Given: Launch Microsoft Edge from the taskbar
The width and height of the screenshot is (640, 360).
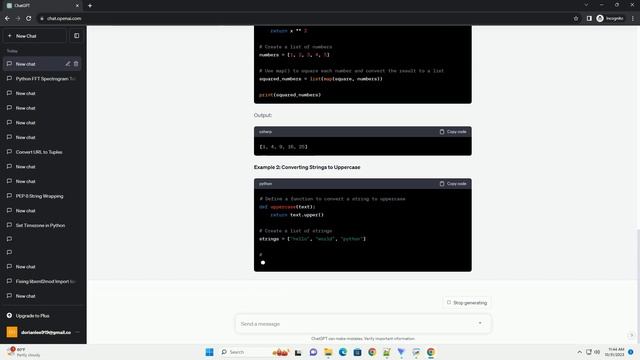Looking at the screenshot, I should coord(342,352).
